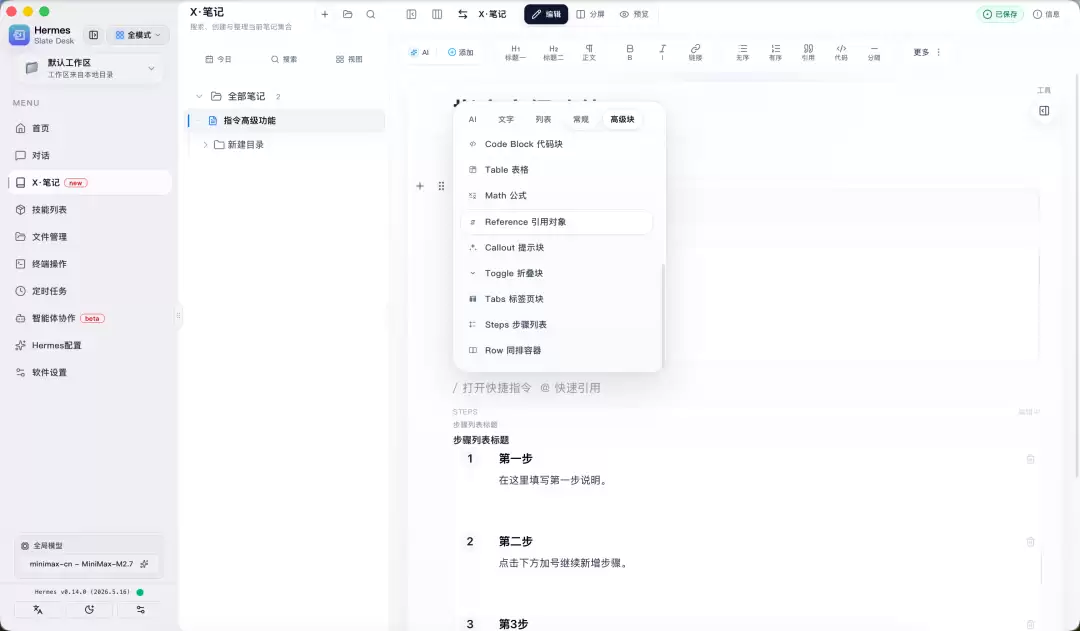Insert a Steps 步骤列表 block
The height and width of the screenshot is (631, 1080).
tap(556, 324)
